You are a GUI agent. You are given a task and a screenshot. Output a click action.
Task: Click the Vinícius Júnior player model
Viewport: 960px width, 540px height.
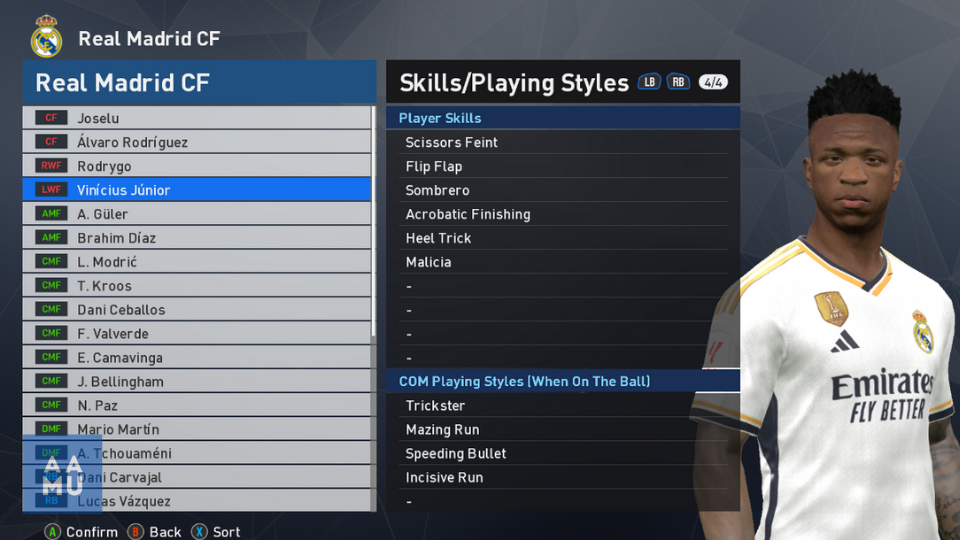pyautogui.click(x=839, y=306)
